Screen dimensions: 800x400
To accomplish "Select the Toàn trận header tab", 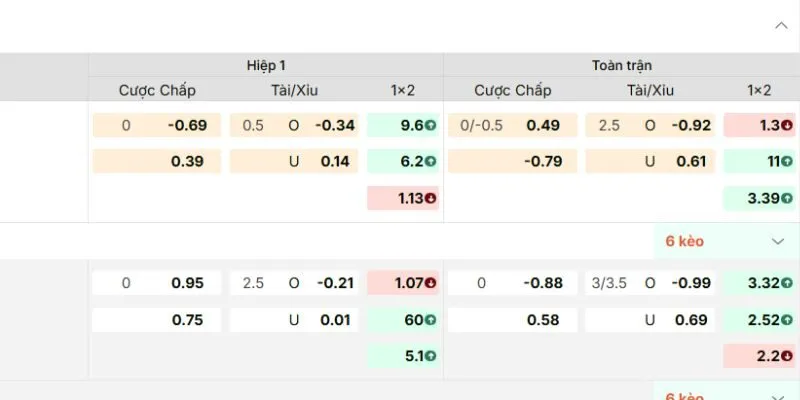I will pyautogui.click(x=621, y=65).
